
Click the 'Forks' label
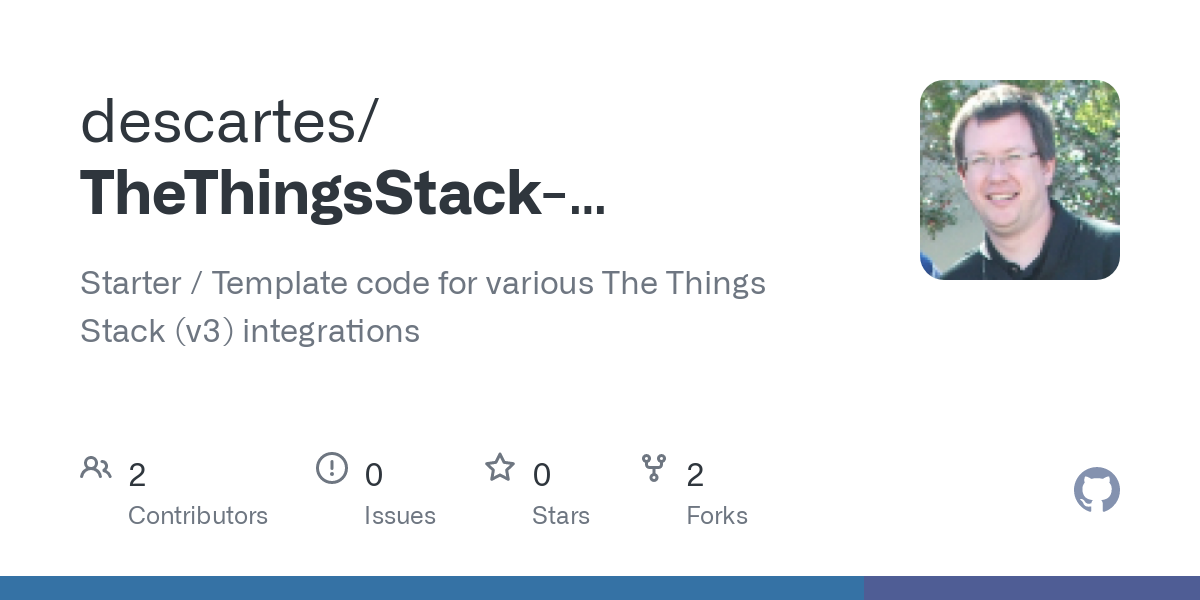coord(717,516)
